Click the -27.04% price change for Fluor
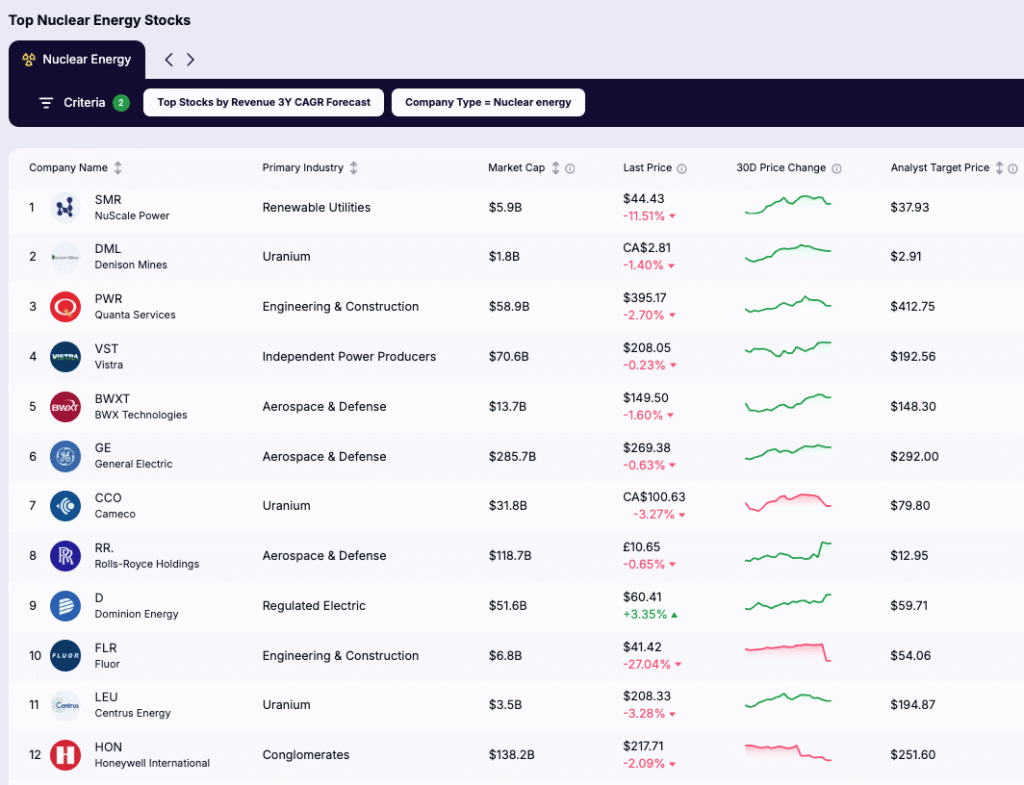Image resolution: width=1024 pixels, height=785 pixels. [652, 664]
